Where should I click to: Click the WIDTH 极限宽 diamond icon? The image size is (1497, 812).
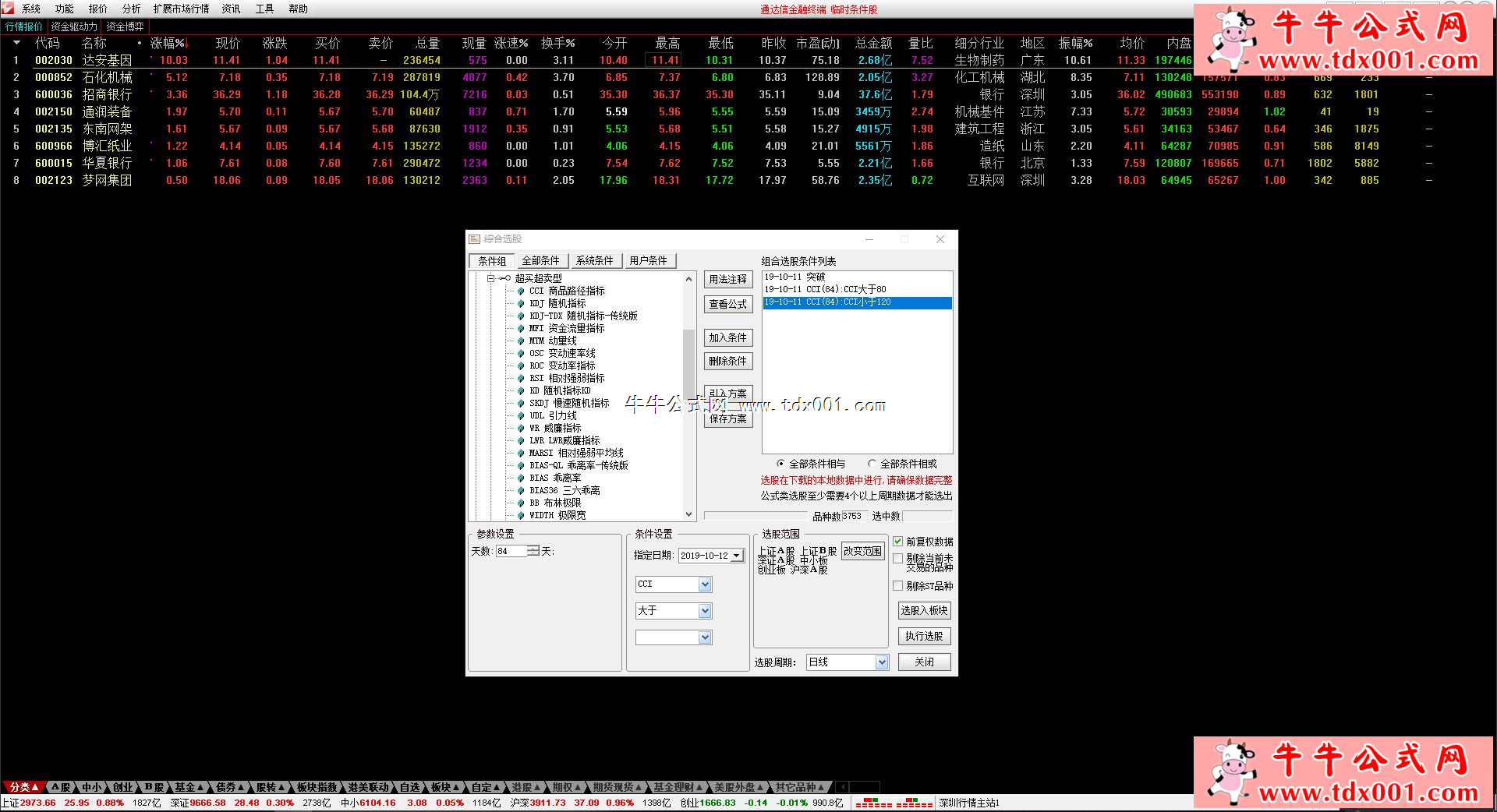point(521,515)
